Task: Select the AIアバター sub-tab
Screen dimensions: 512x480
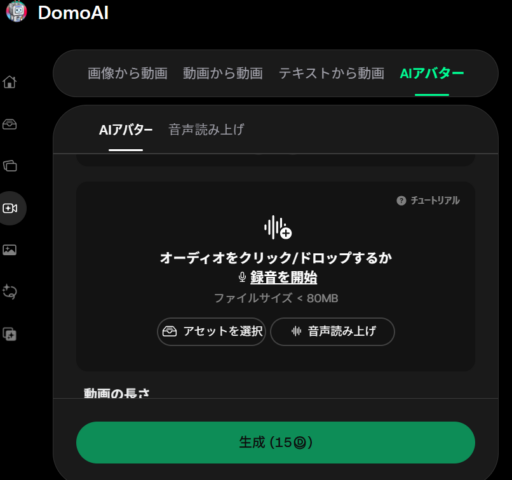Action: tap(126, 130)
